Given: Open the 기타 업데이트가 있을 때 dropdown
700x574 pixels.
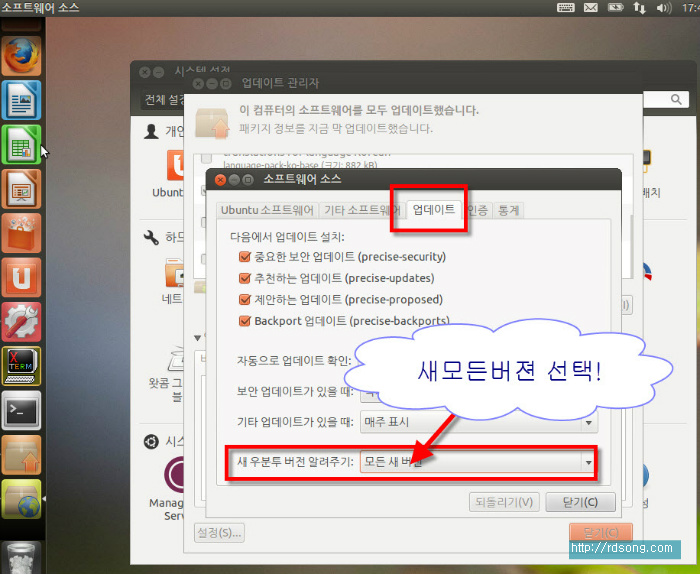Looking at the screenshot, I should coord(588,422).
